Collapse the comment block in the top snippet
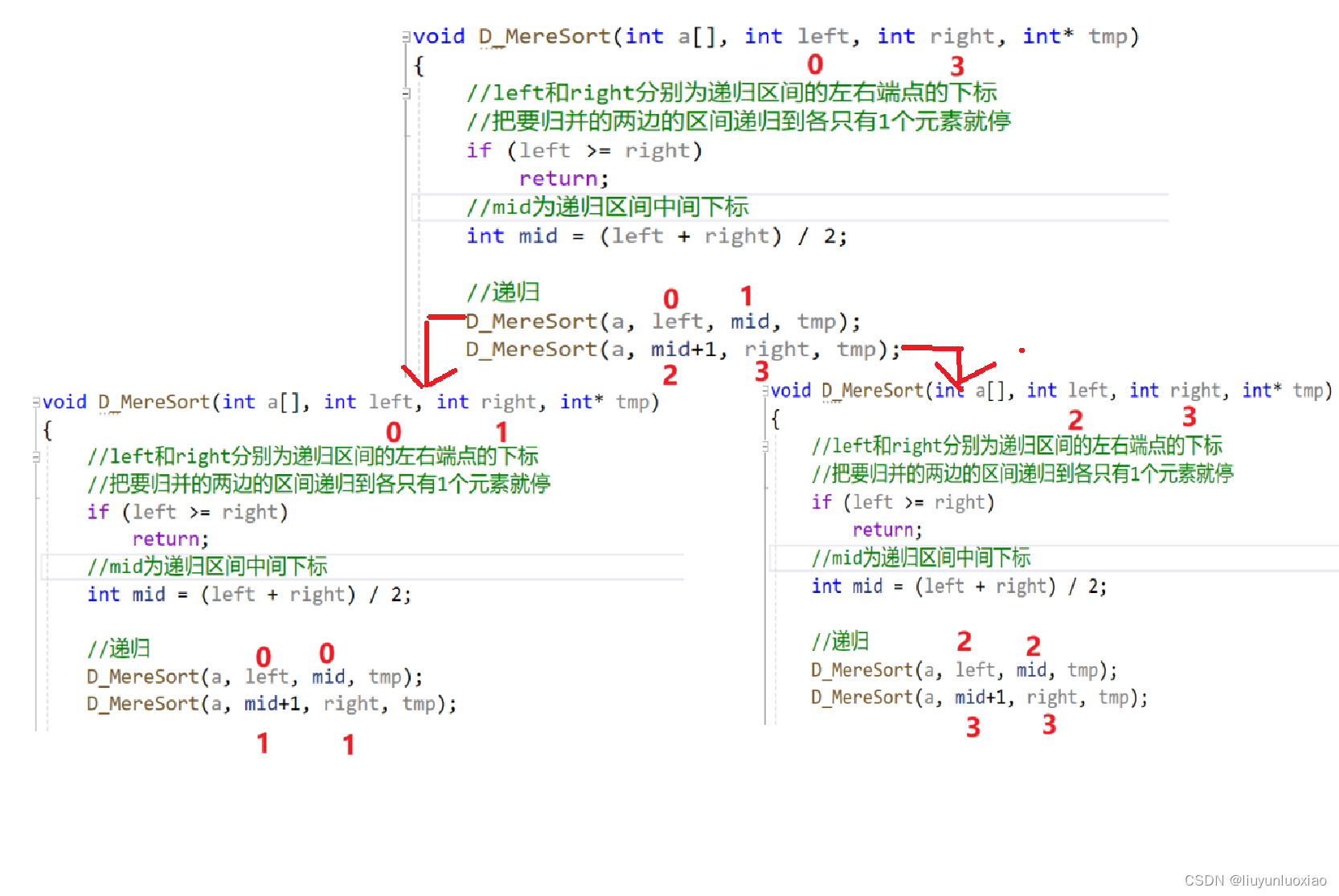1339x896 pixels. [406, 93]
